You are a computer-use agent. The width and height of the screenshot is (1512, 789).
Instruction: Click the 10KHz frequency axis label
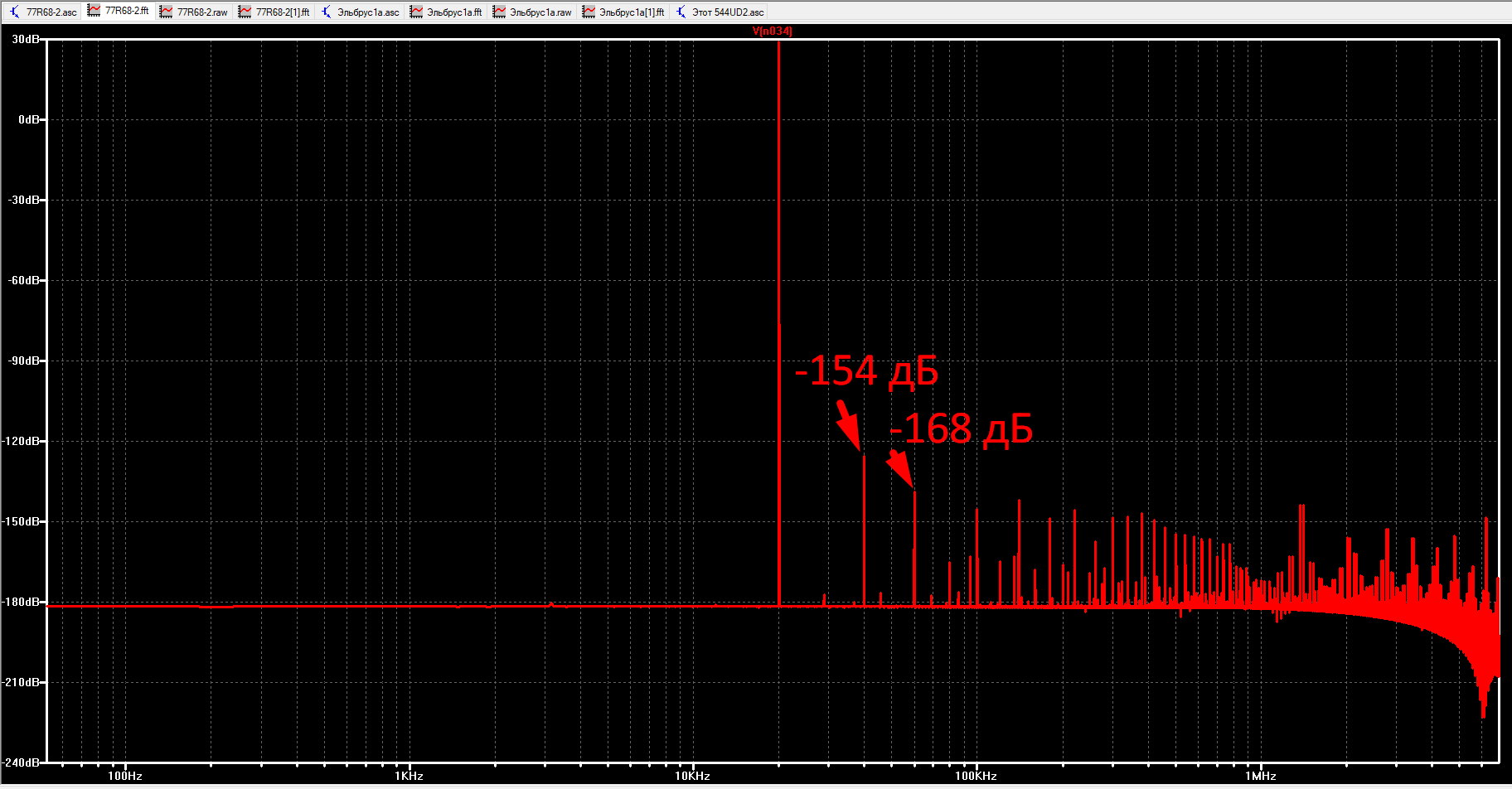tap(692, 776)
